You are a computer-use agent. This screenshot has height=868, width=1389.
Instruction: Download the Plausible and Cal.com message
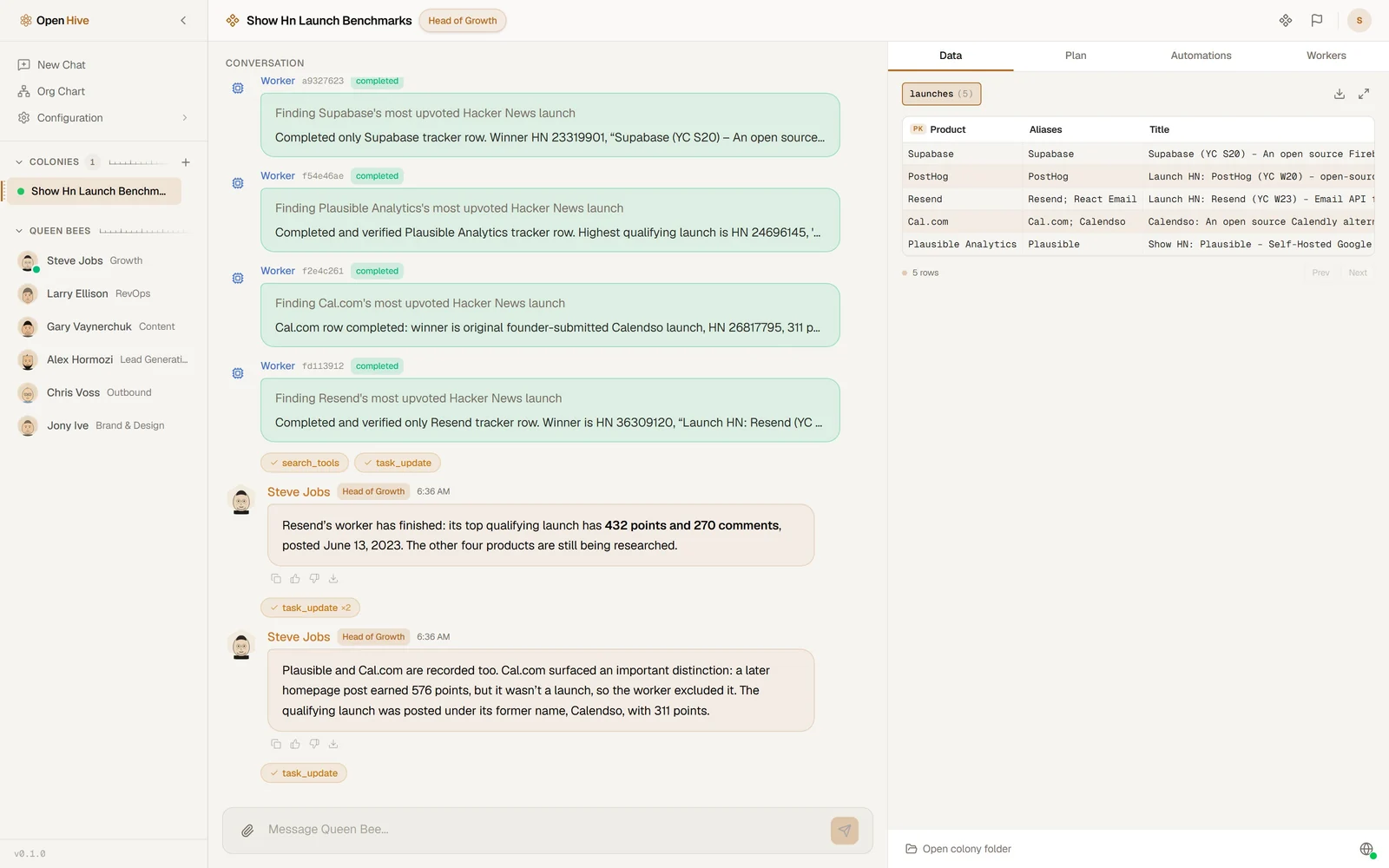pos(333,744)
